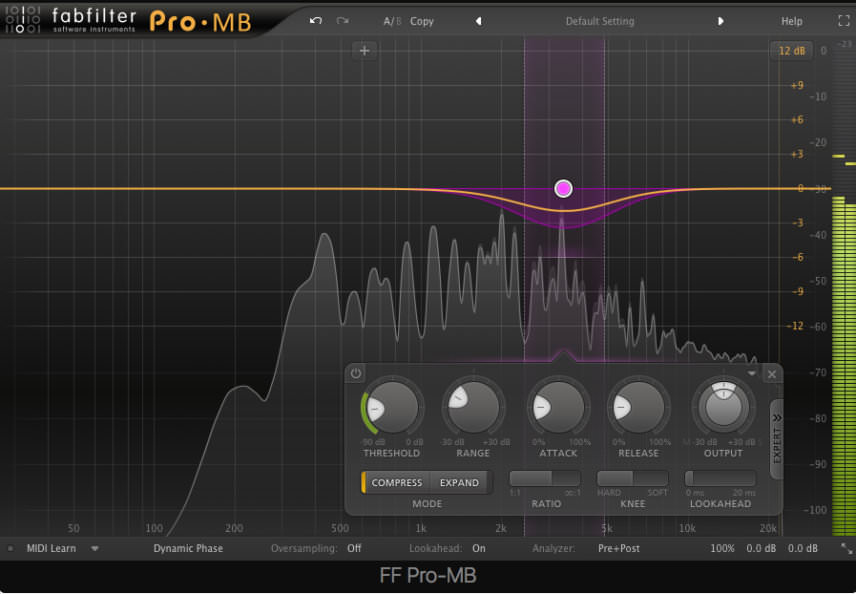856x594 pixels.
Task: Open the MIDI Learn dropdown arrow
Action: (x=95, y=548)
